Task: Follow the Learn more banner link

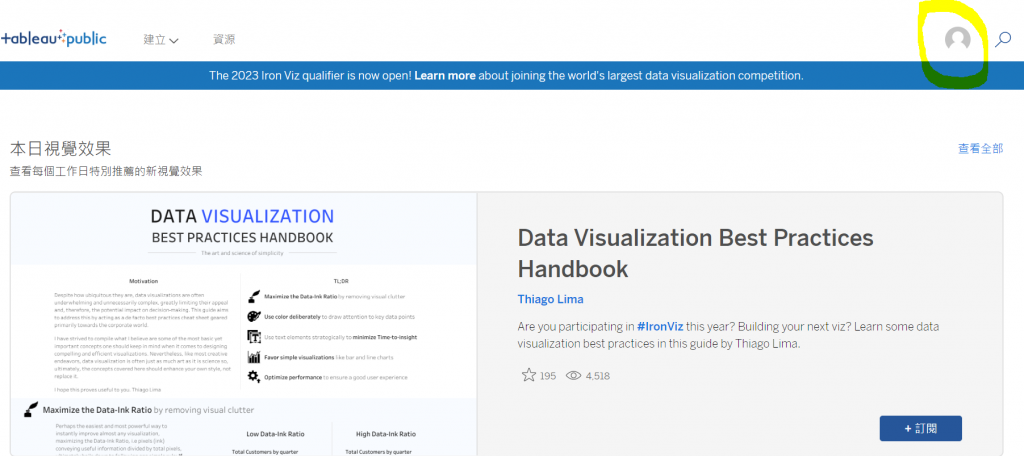Action: click(x=445, y=76)
